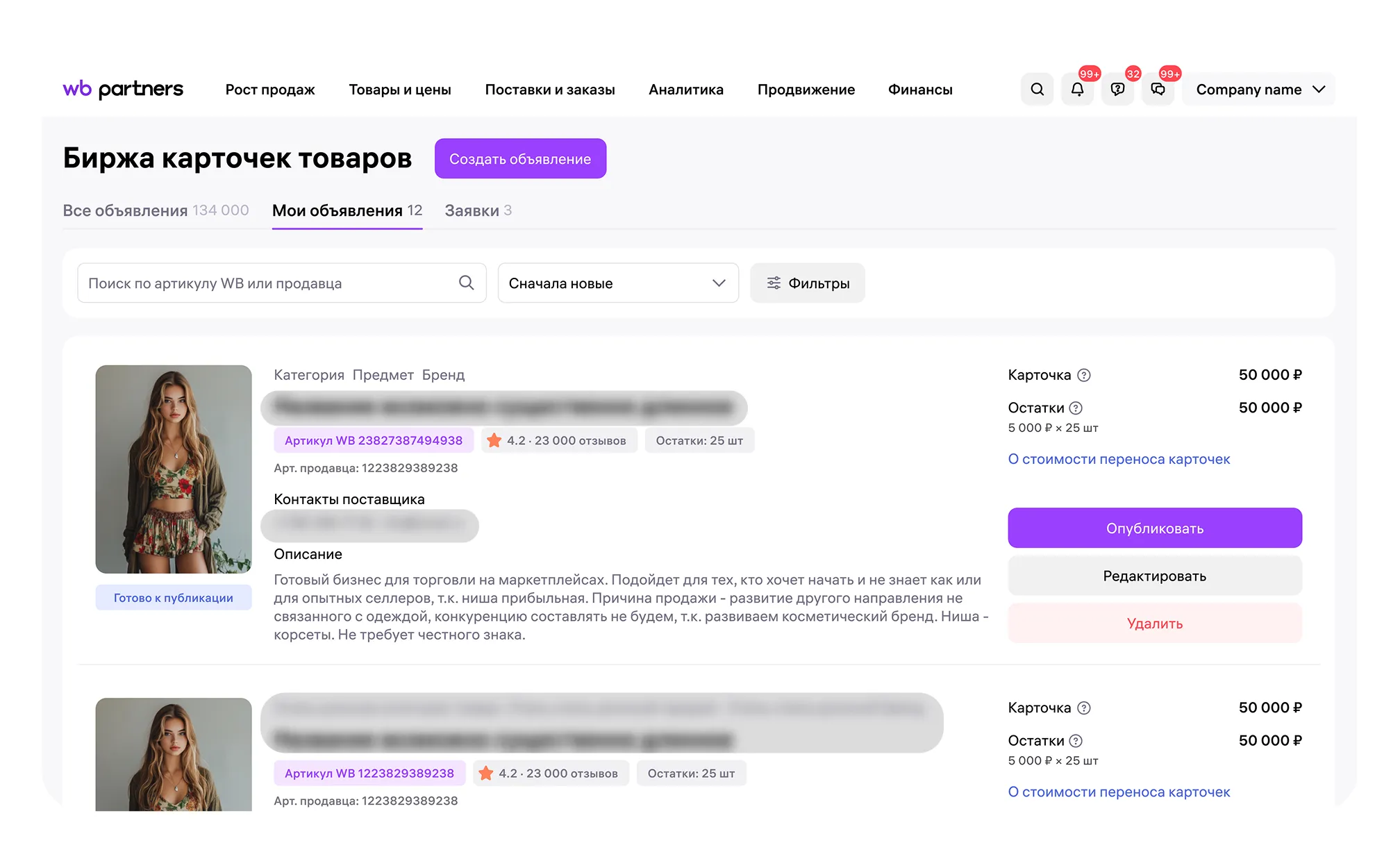This screenshot has width=1400, height=852.
Task: Click the header search magnifier icon
Action: [1037, 89]
